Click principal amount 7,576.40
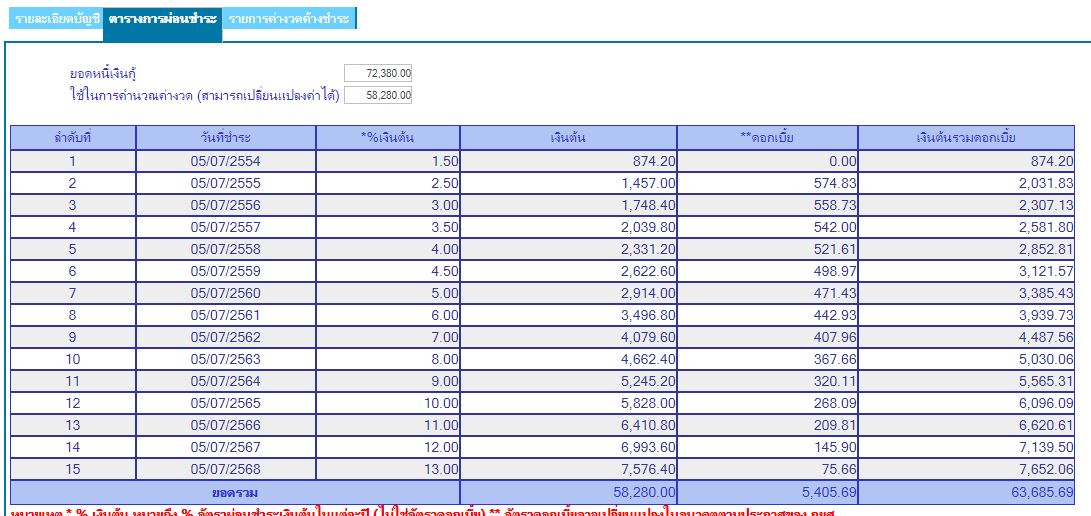 point(568,469)
